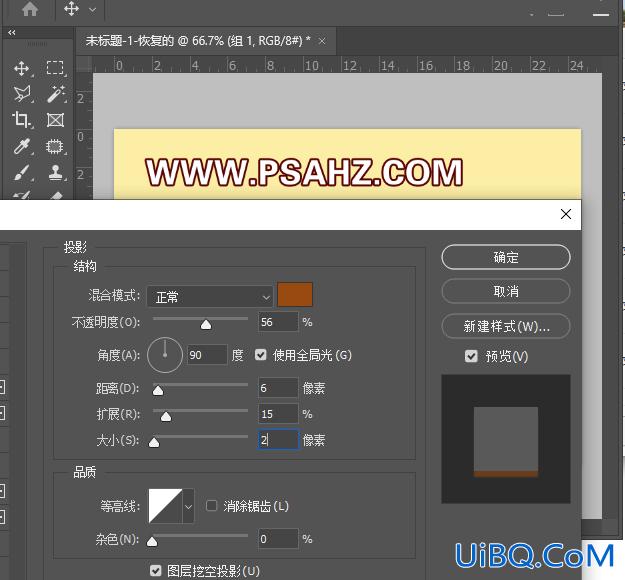Select the Frame tool
Screen dimensions: 625x580
[x=55, y=120]
